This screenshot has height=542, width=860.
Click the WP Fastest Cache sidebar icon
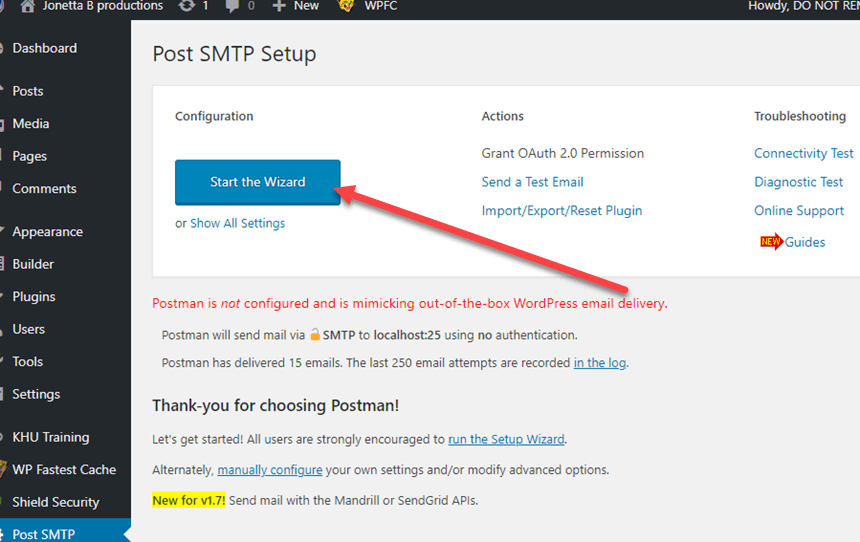pyautogui.click(x=3, y=469)
